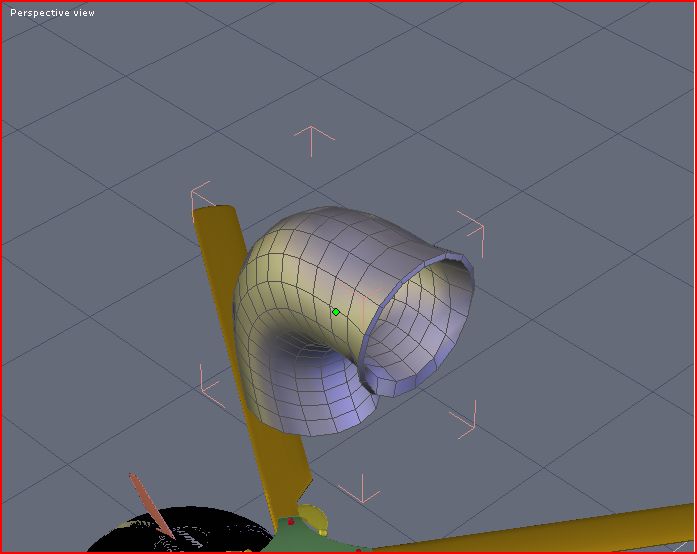Screen dimensions: 697x554
Task: Click the "Perspective view" viewport label
Action: point(52,13)
